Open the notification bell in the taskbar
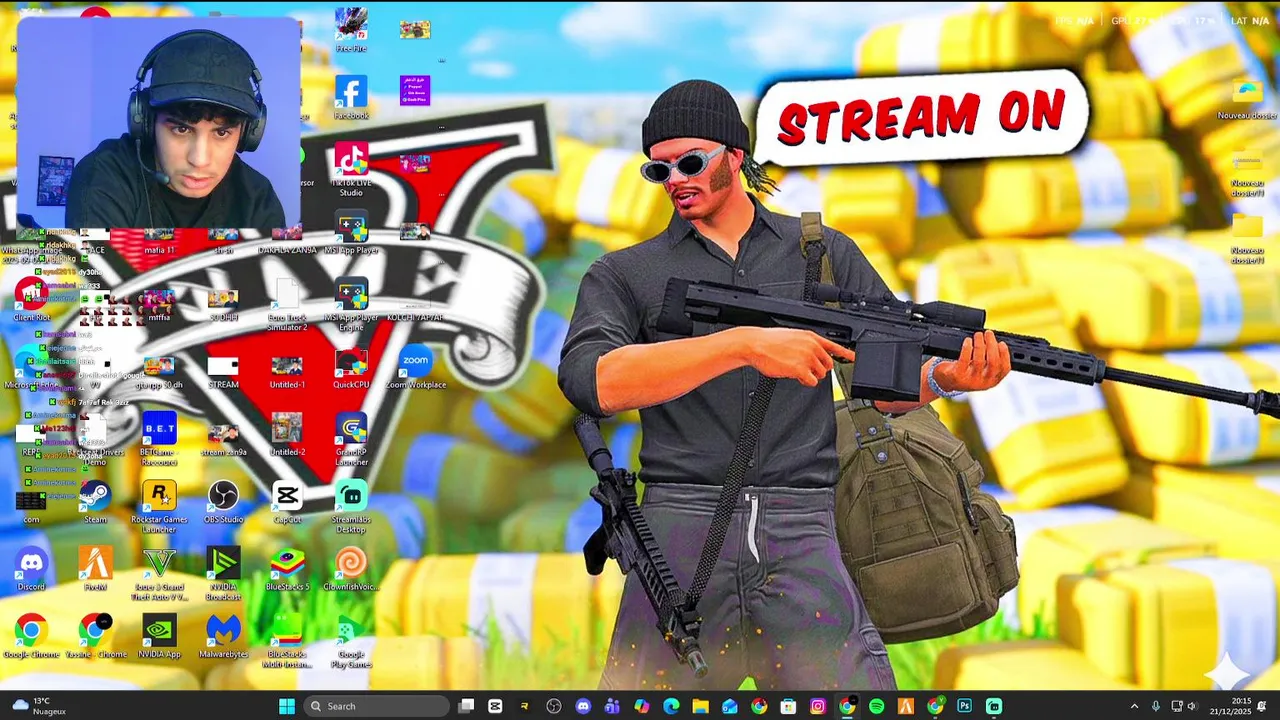Image resolution: width=1280 pixels, height=720 pixels. click(1262, 706)
